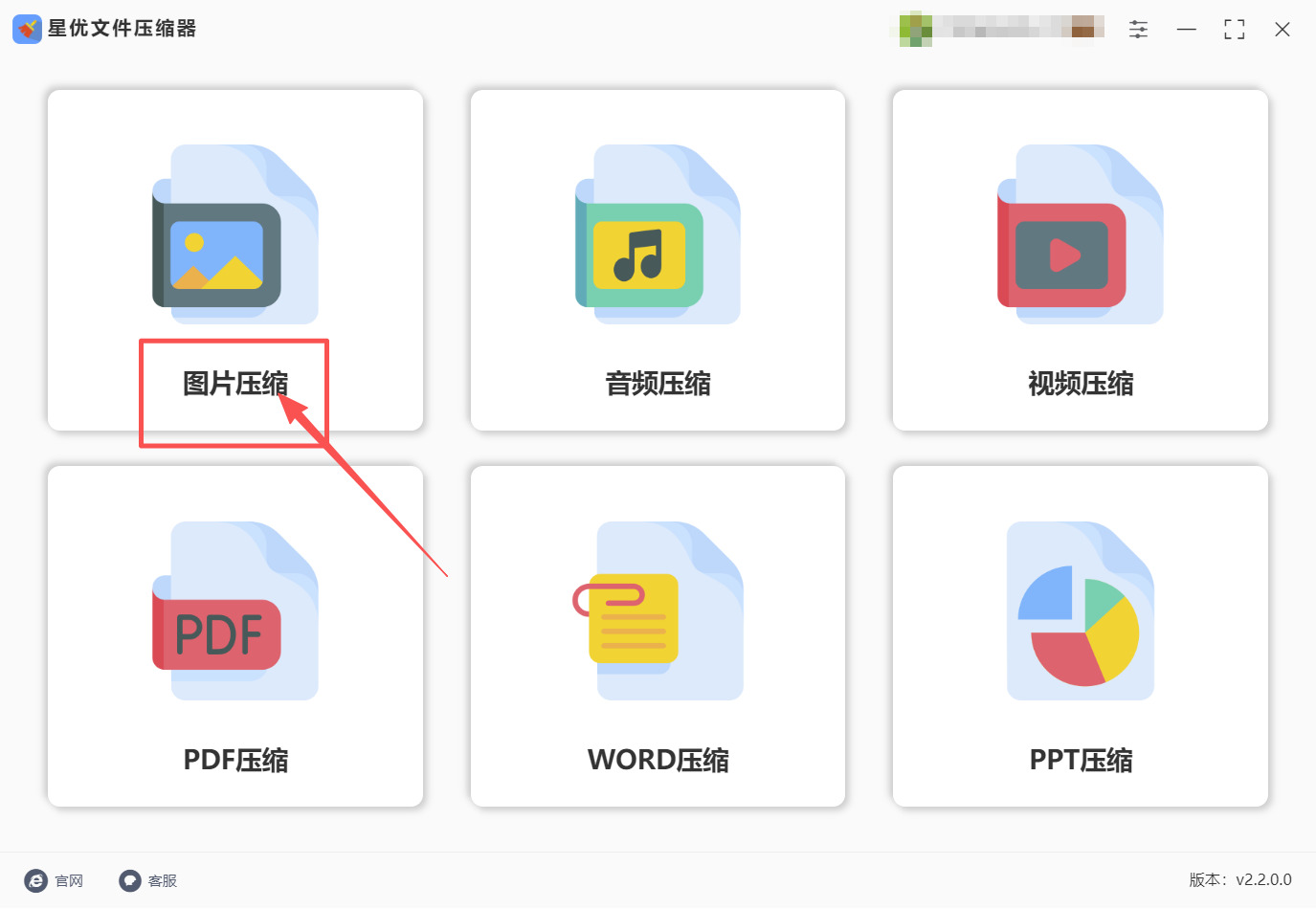Select the PDF压缩 label

[x=235, y=760]
